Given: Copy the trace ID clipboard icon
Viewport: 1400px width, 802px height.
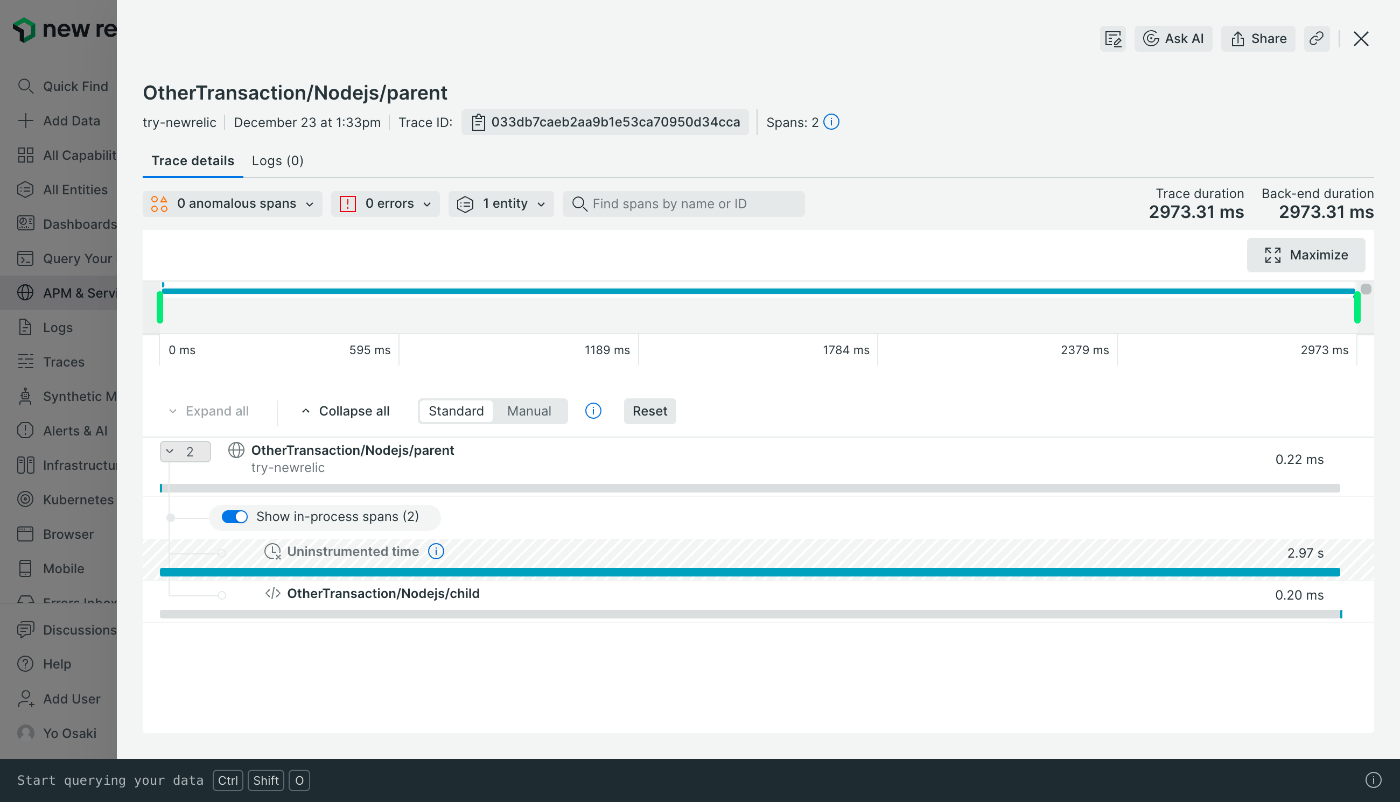Looking at the screenshot, I should click(478, 122).
